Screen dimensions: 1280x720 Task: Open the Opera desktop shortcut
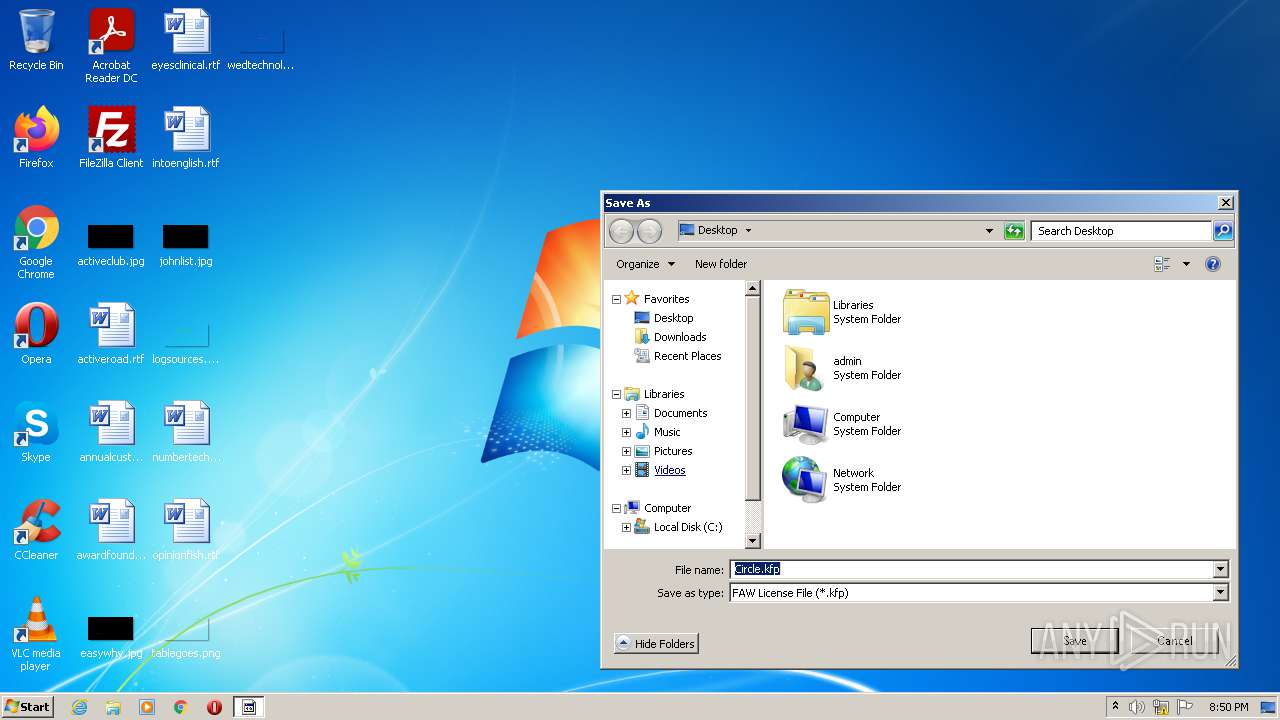tap(36, 334)
